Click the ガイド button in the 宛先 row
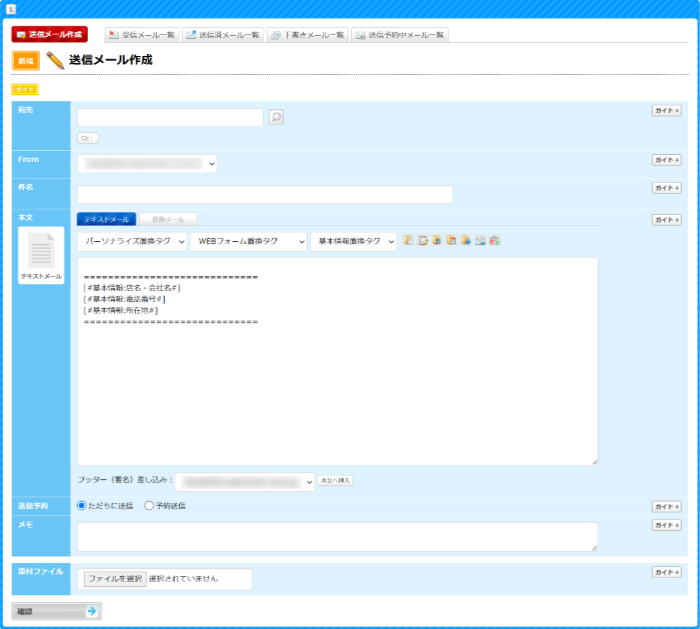Image resolution: width=700 pixels, height=629 pixels. [x=667, y=110]
